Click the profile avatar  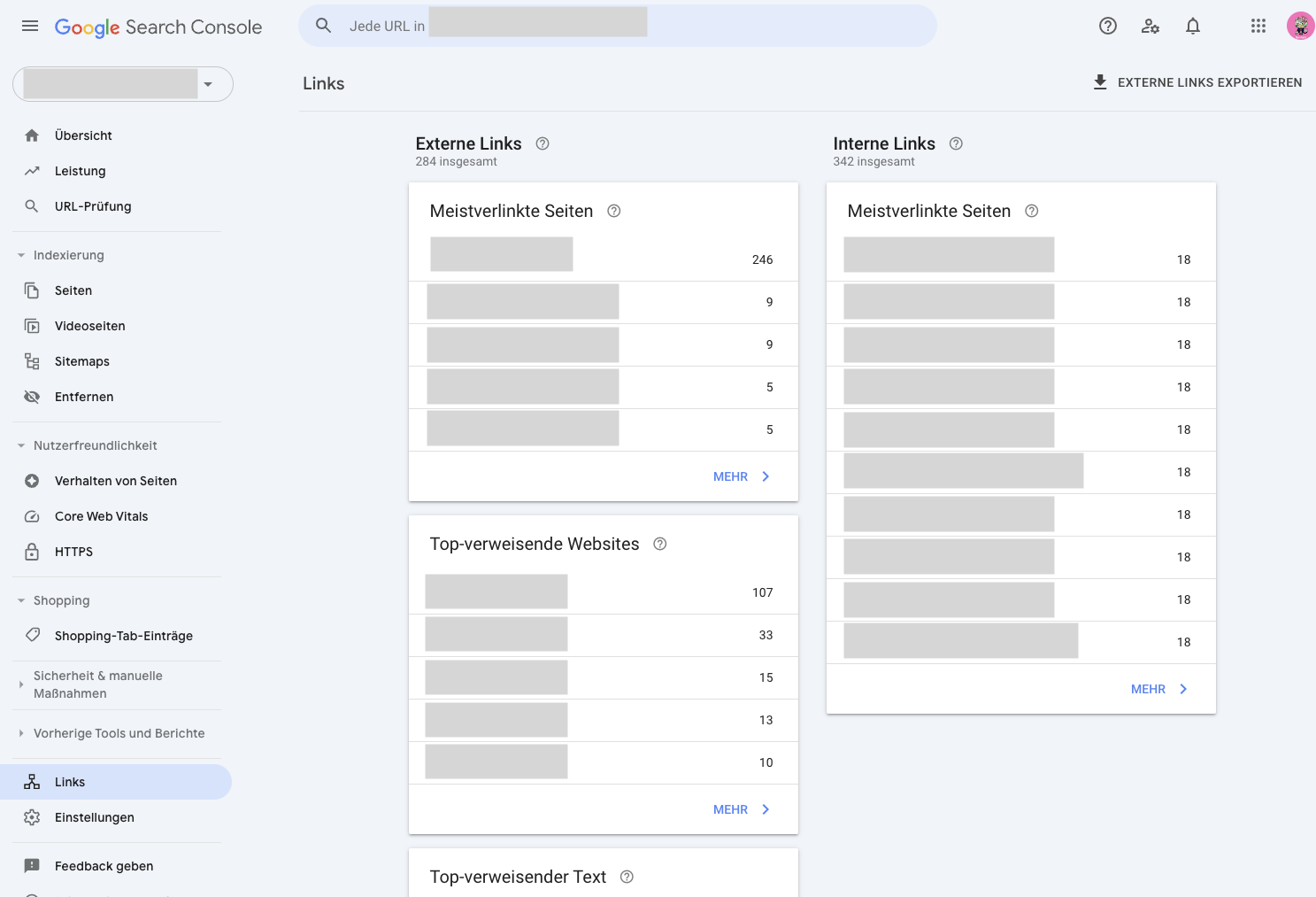1300,26
